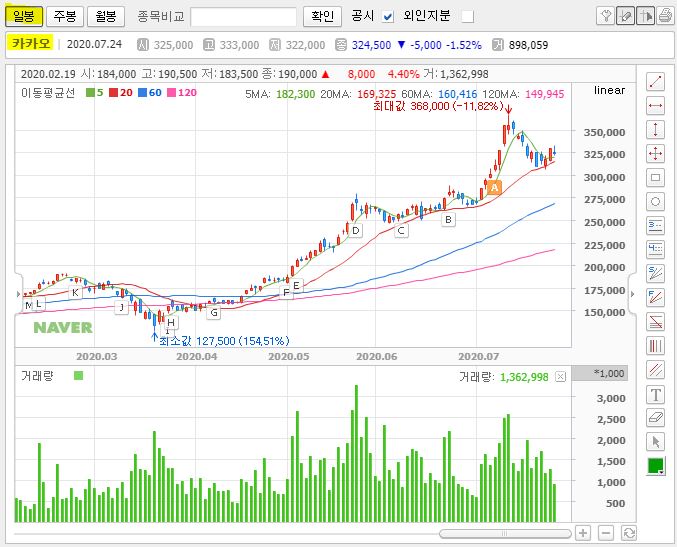Image resolution: width=677 pixels, height=547 pixels.
Task: Click the 2020.07.24 date text
Action: (x=94, y=44)
